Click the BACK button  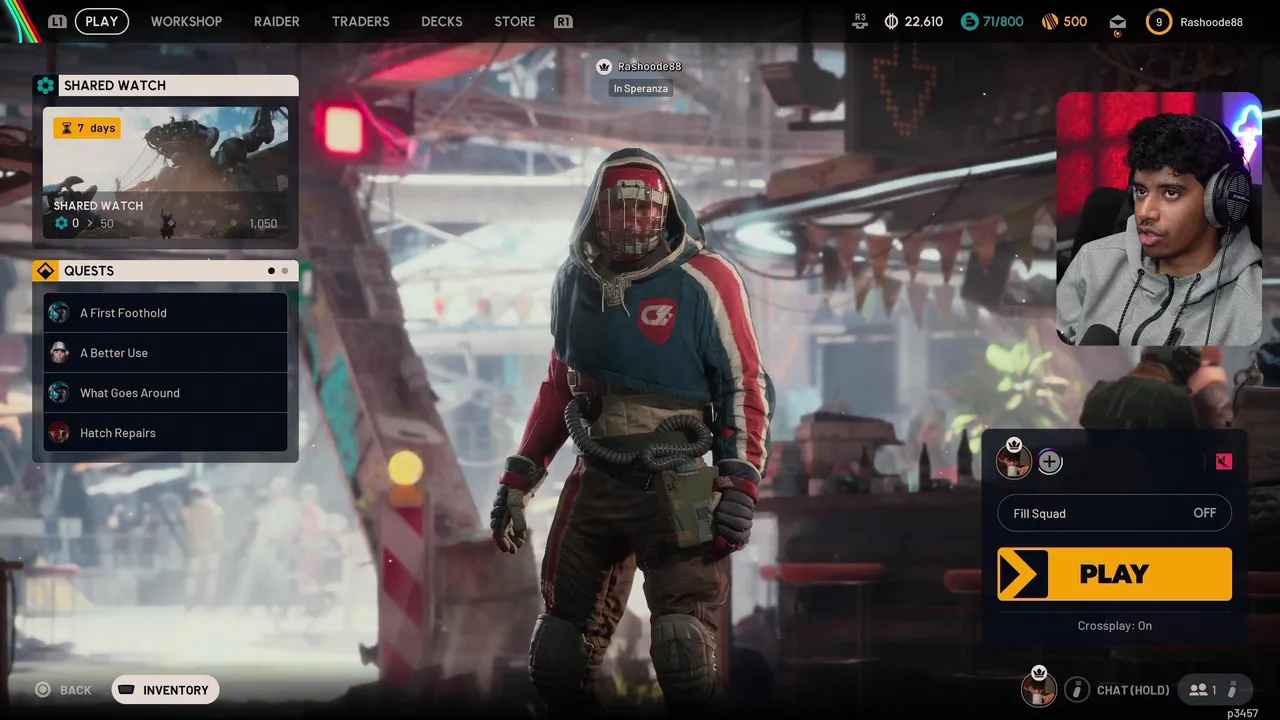pyautogui.click(x=63, y=690)
